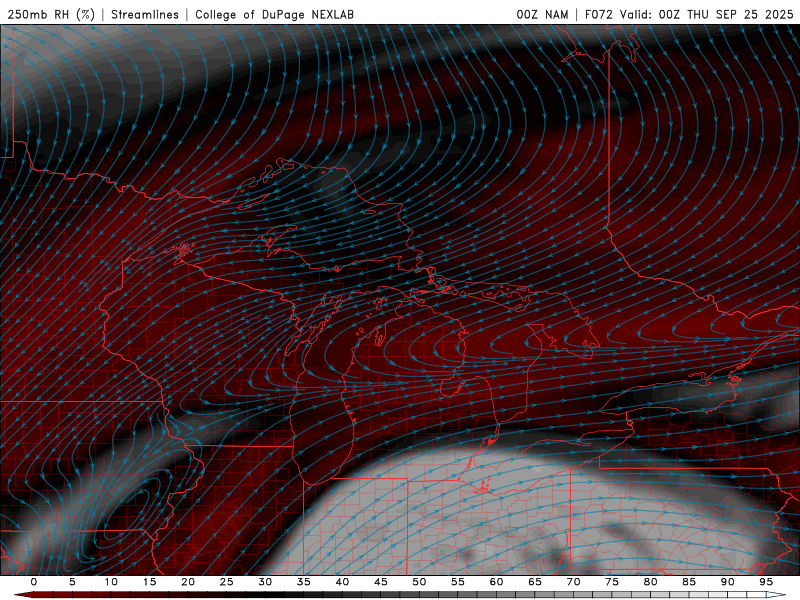Click the colorbar label "5"
Screen dimensions: 800x600
(72, 582)
